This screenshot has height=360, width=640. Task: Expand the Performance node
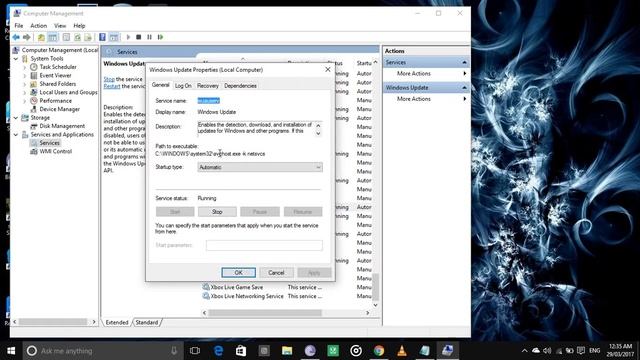coord(24,101)
